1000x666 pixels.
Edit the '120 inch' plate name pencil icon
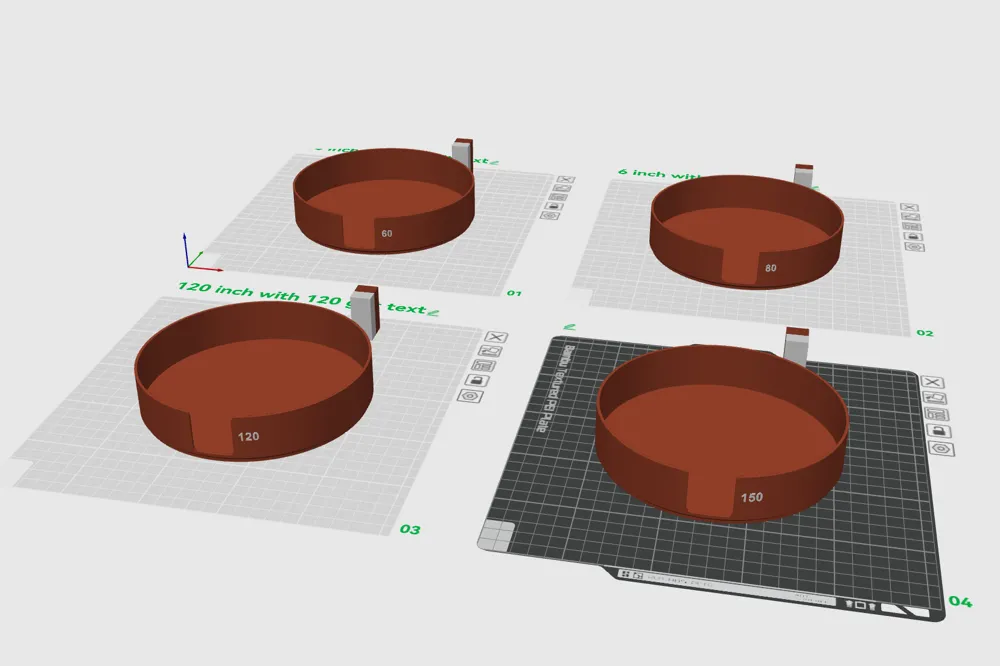434,312
